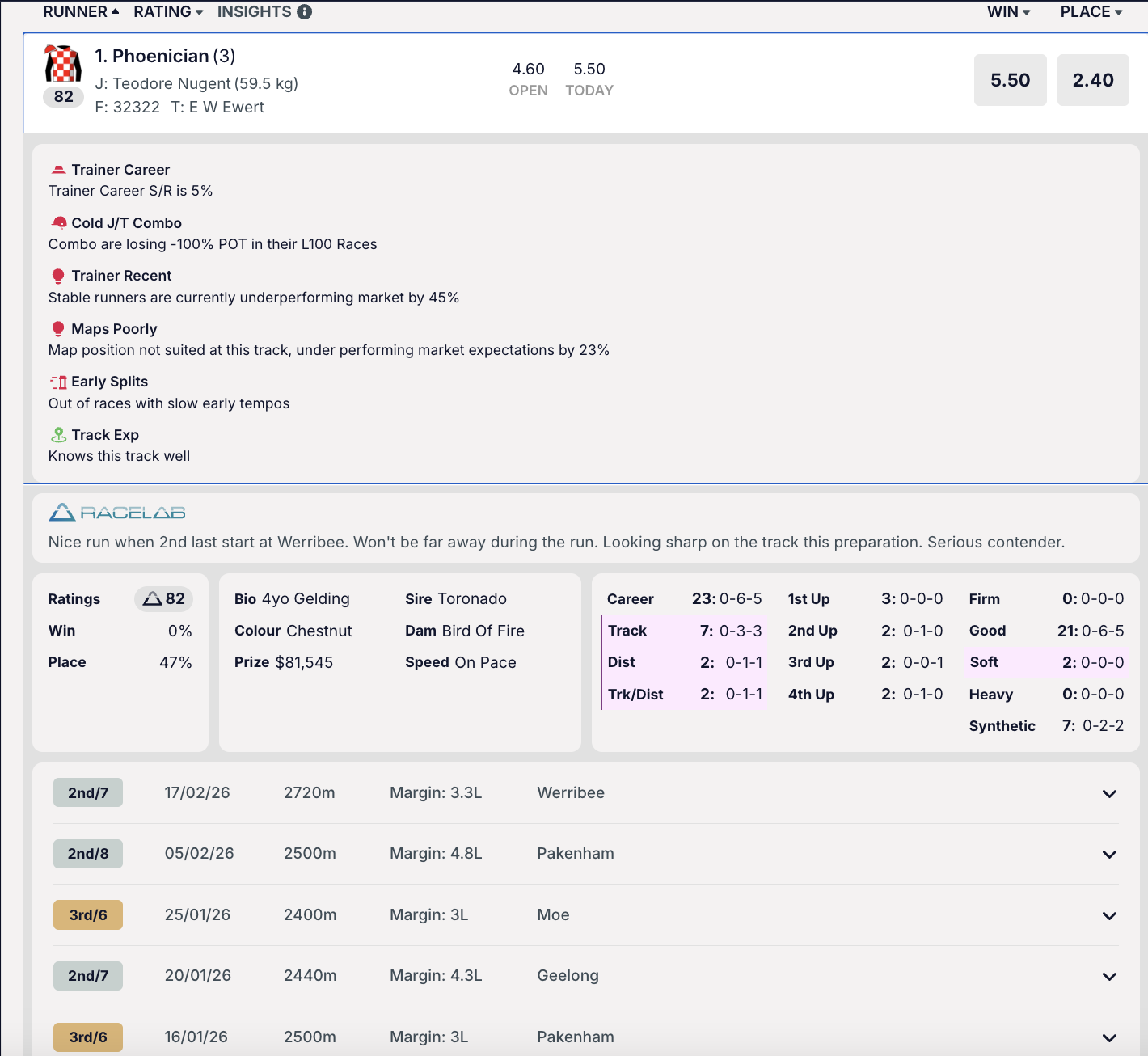Click the 1. Phoenician runner name

(152, 56)
